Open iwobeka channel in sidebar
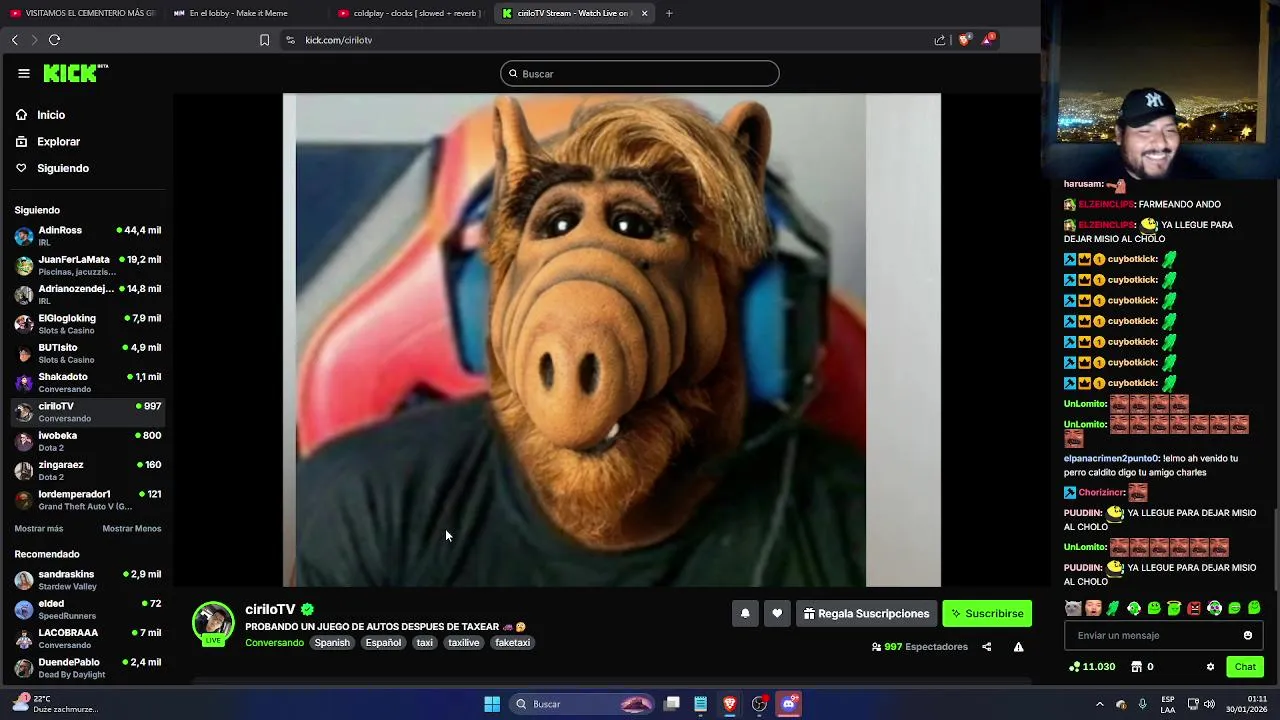The width and height of the screenshot is (1280, 720). pos(87,441)
